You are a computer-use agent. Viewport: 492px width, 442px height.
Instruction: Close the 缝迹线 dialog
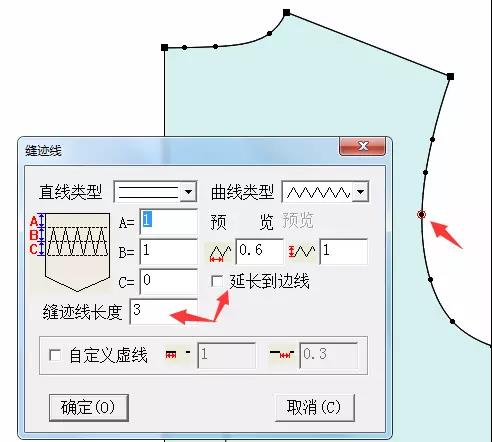click(x=363, y=146)
